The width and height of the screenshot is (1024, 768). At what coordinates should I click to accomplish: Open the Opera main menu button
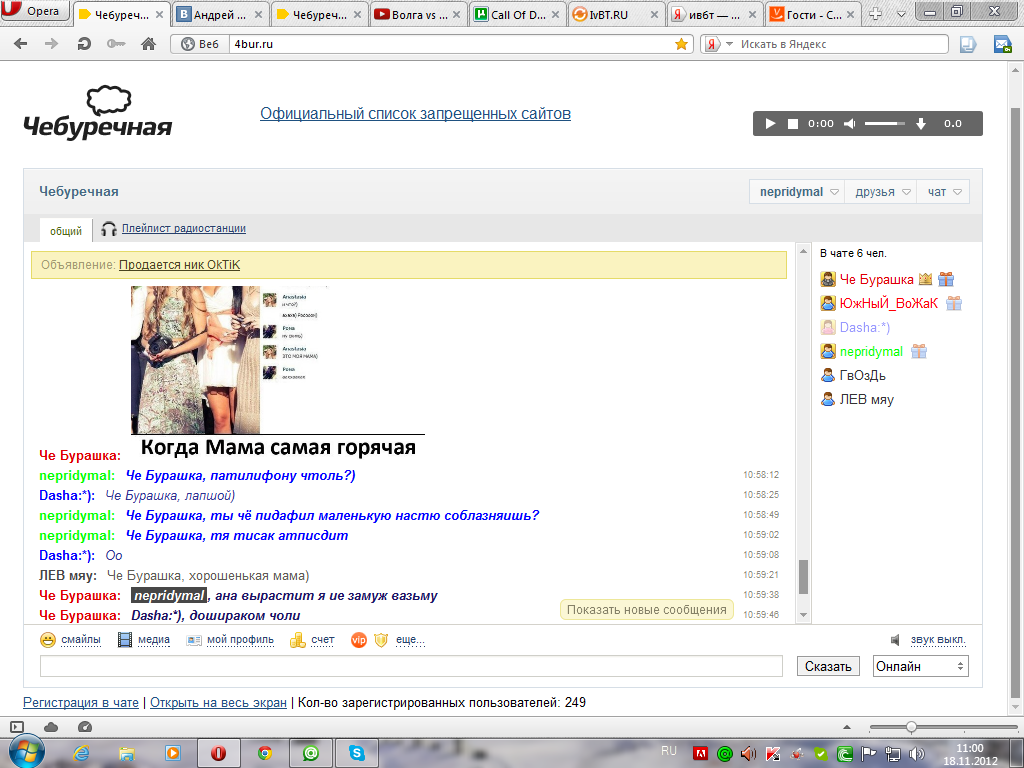[x=34, y=10]
